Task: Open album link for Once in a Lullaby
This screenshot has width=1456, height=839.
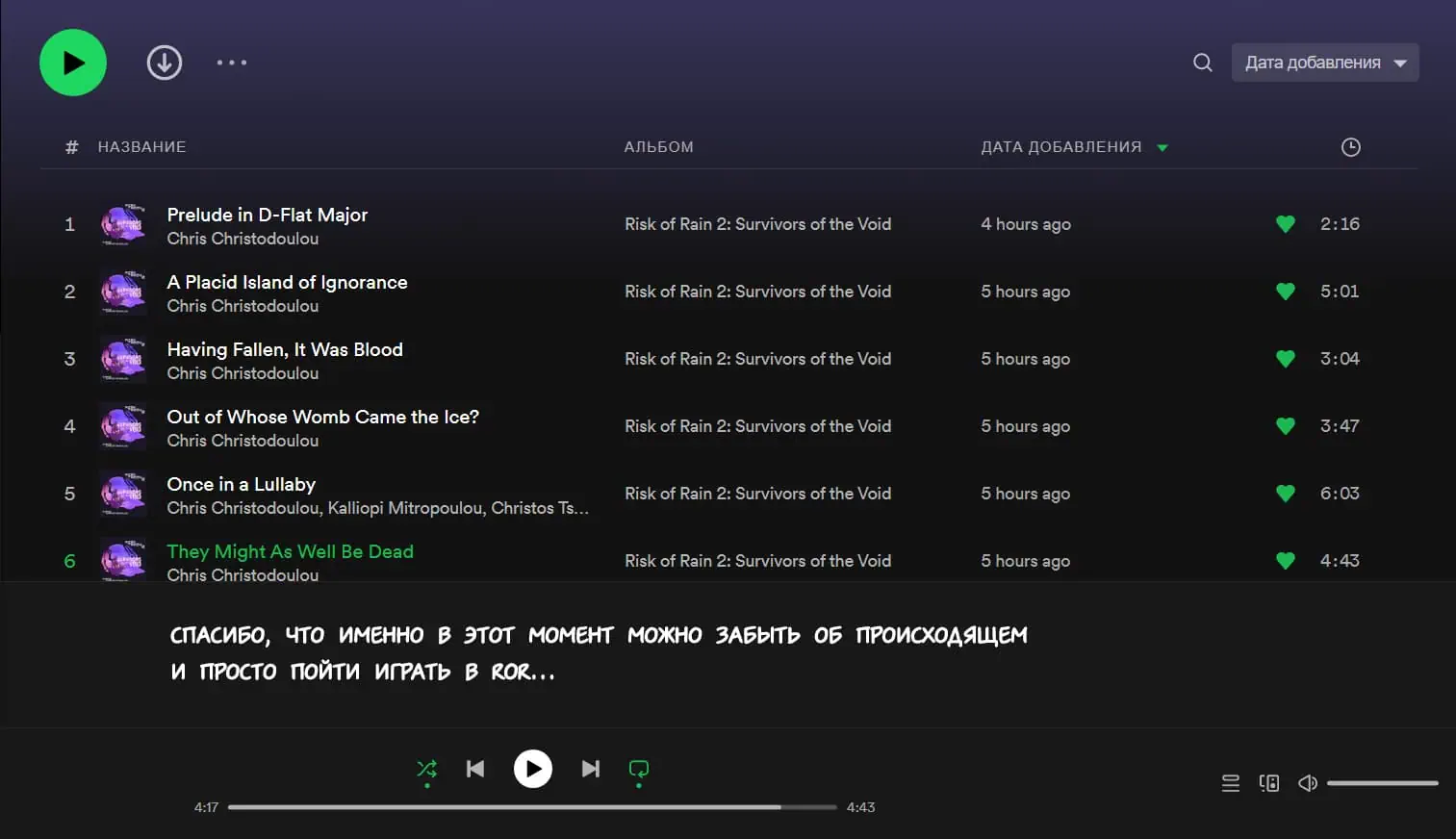Action: [x=757, y=494]
